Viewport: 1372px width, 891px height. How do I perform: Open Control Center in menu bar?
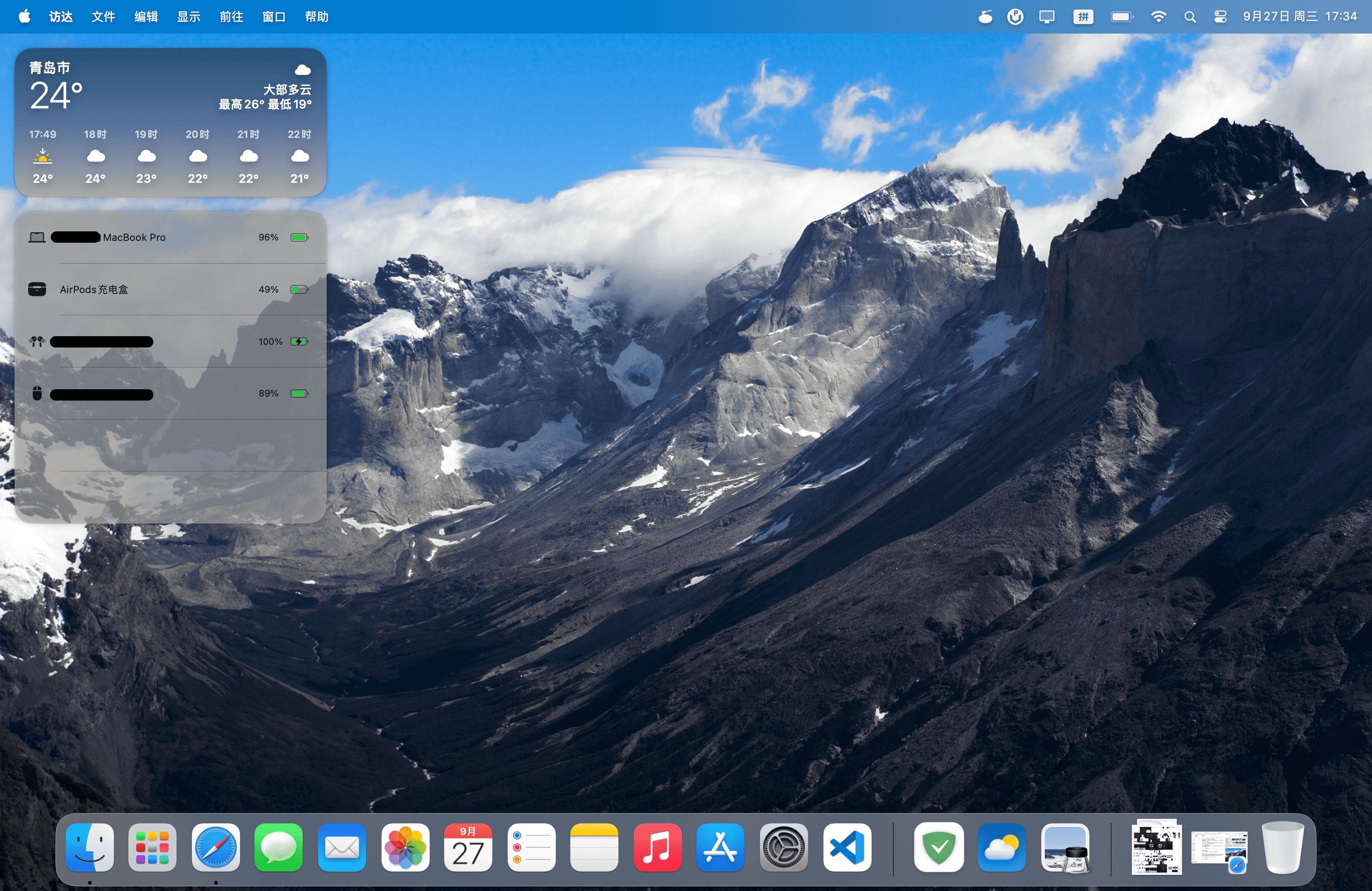click(x=1220, y=17)
